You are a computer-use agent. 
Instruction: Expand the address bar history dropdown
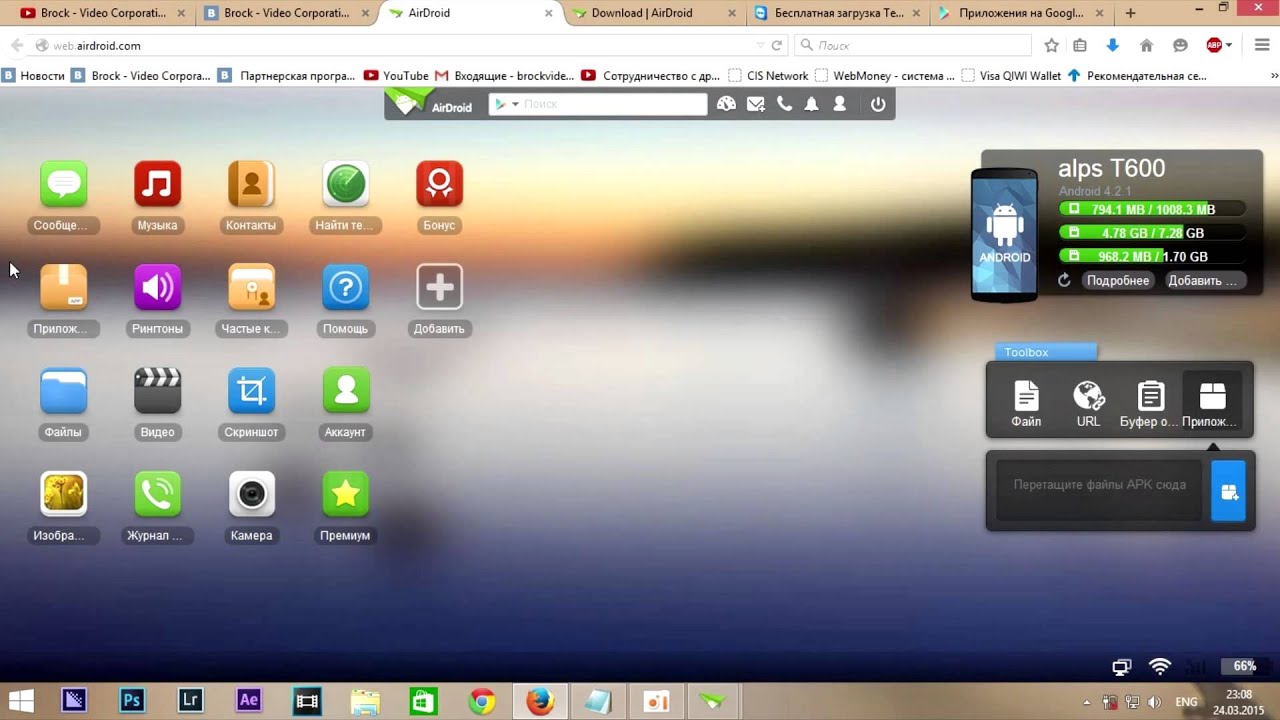tap(761, 45)
